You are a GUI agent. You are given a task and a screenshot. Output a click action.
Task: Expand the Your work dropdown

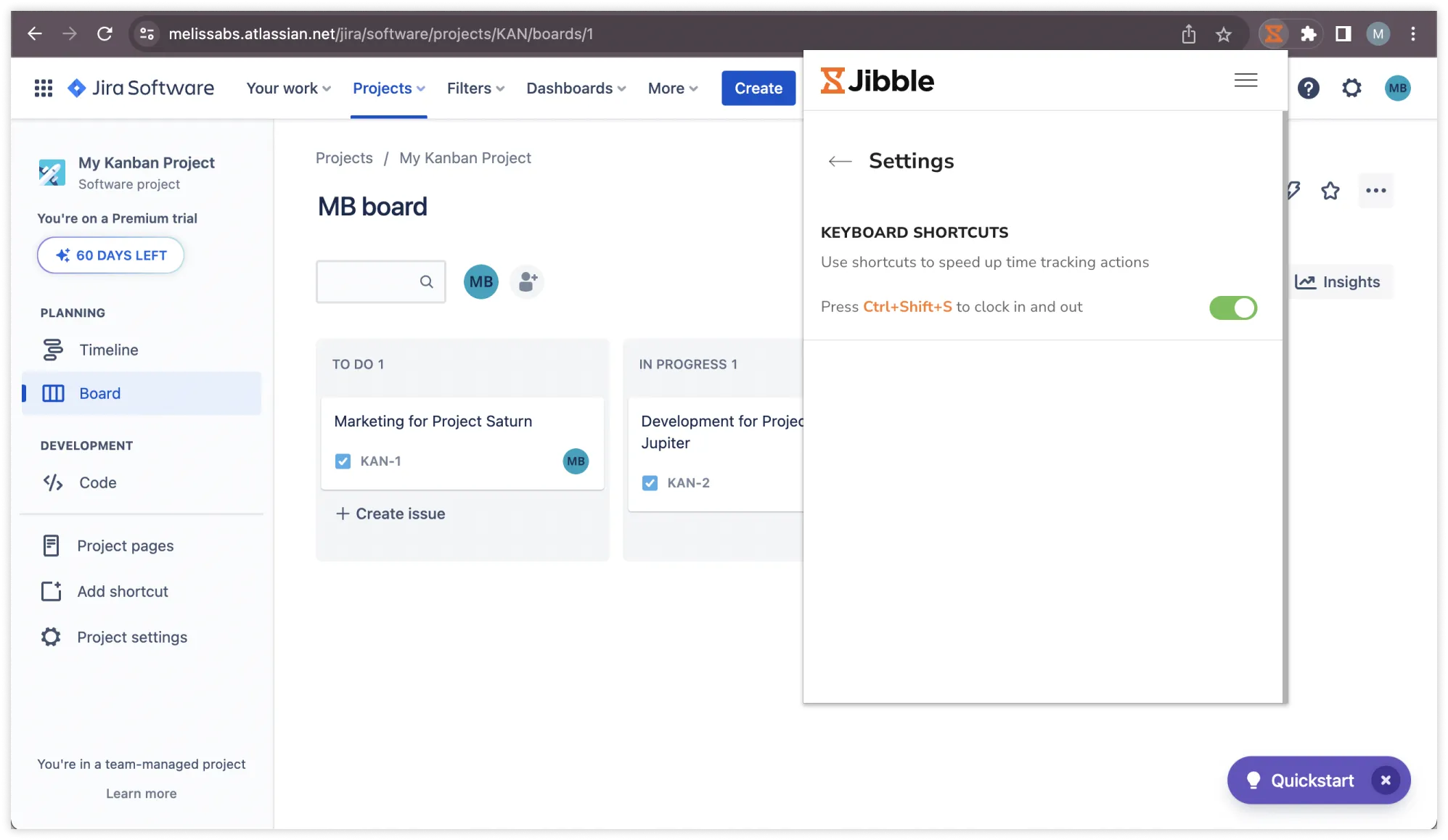(x=288, y=88)
